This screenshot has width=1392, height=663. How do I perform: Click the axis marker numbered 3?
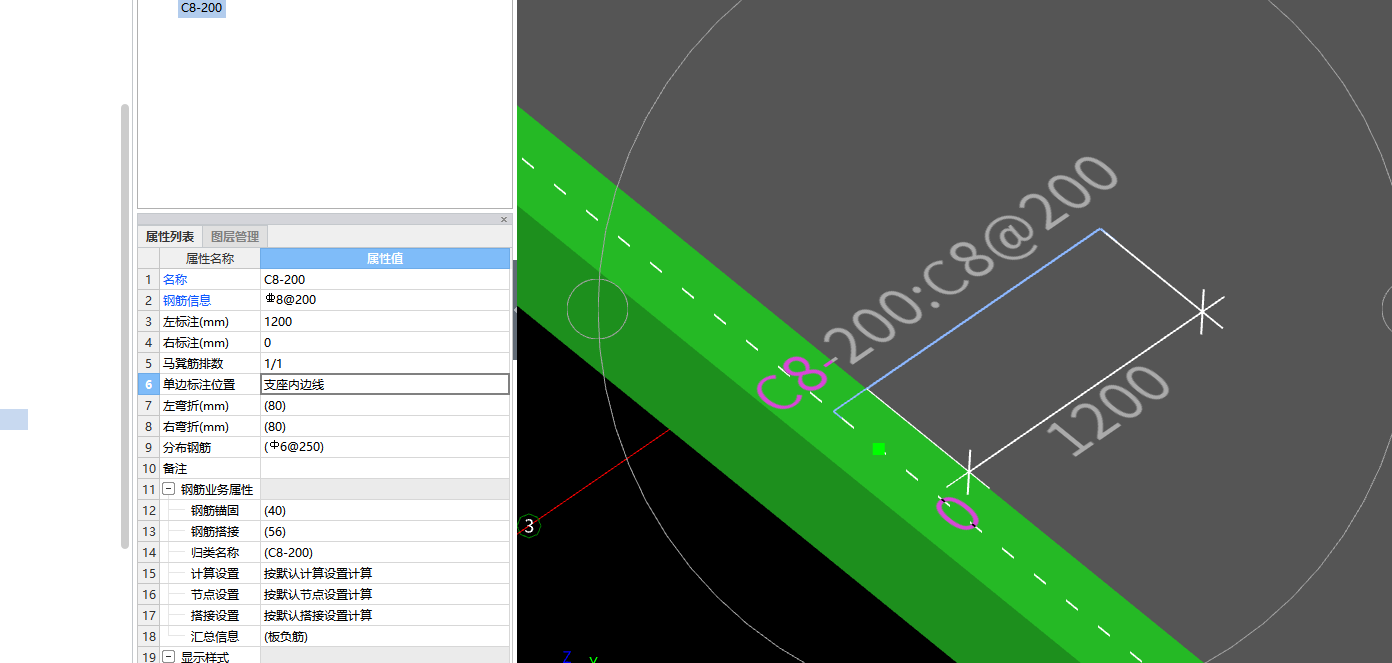click(x=529, y=526)
